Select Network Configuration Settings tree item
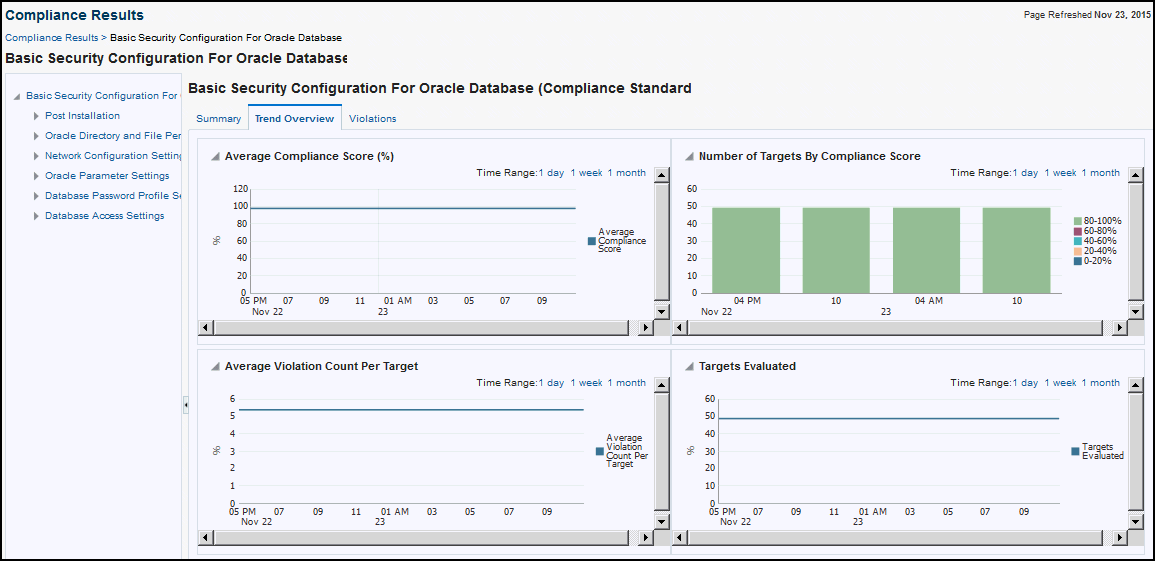Image resolution: width=1155 pixels, height=561 pixels. (113, 156)
